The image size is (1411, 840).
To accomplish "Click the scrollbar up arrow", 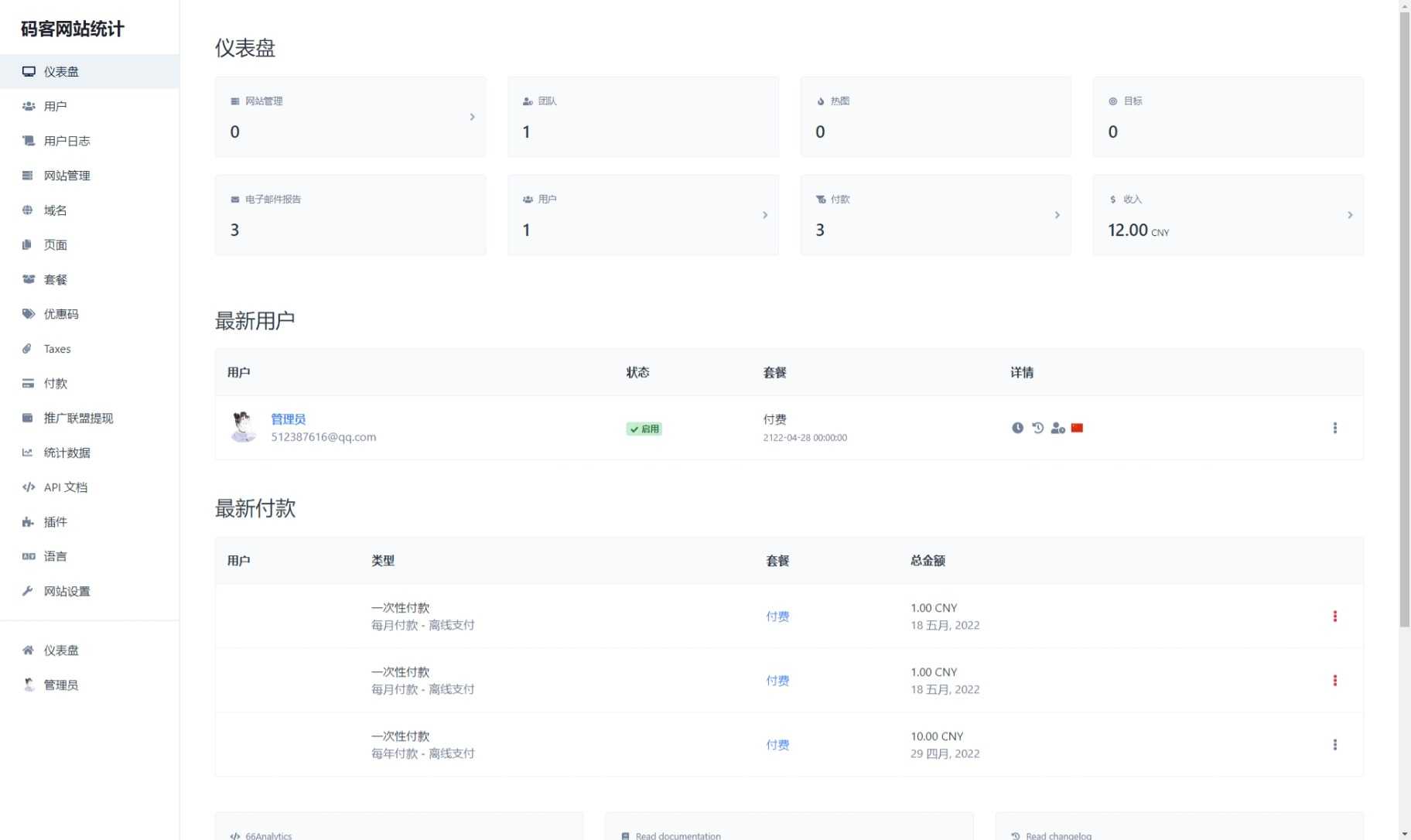I will (x=1405, y=5).
